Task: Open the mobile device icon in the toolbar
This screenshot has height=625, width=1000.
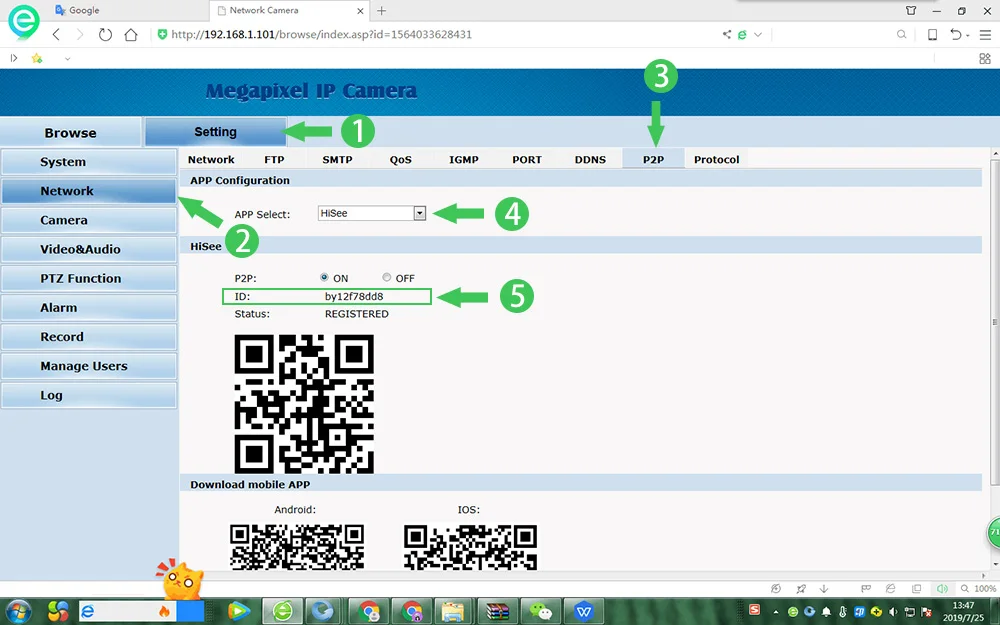Action: [932, 34]
